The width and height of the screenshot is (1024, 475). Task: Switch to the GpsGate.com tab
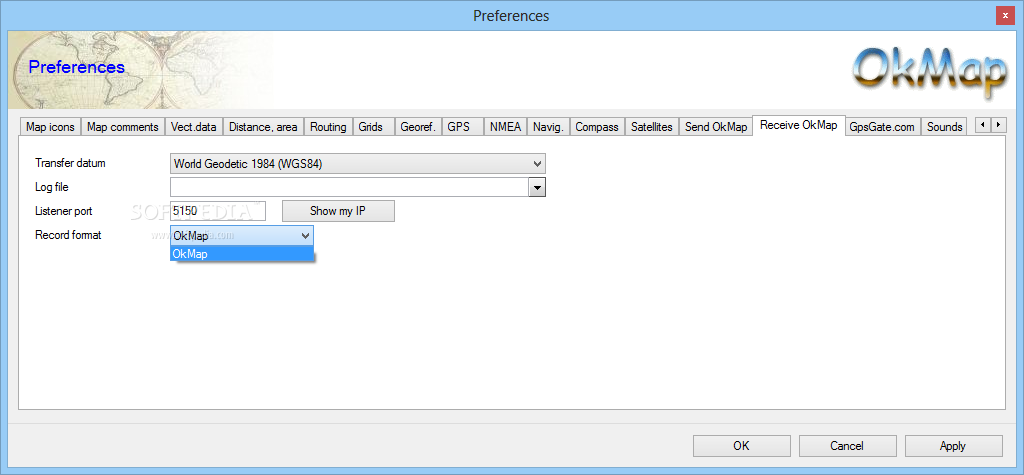[882, 127]
